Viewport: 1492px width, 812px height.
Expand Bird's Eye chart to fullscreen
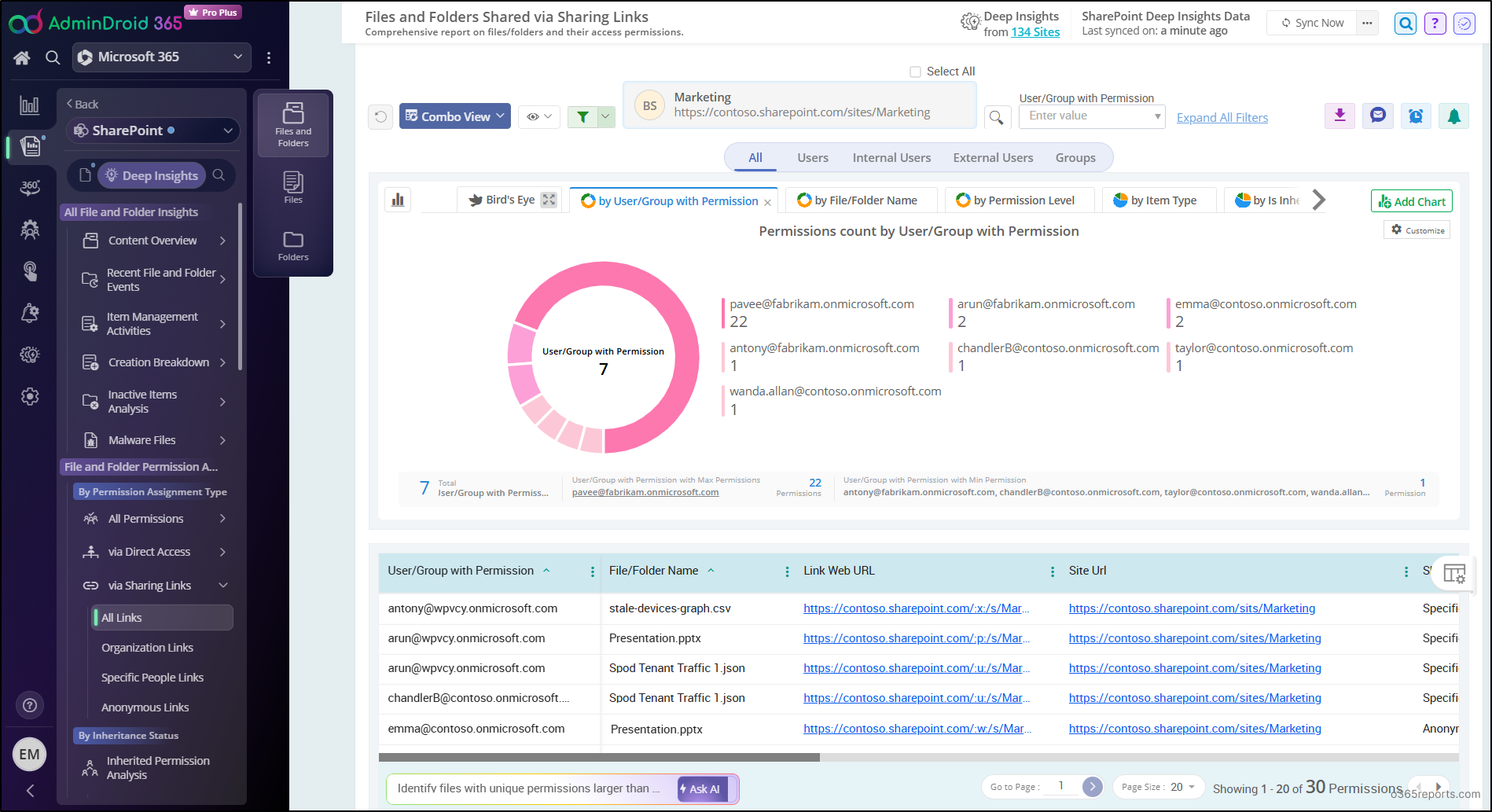[549, 200]
